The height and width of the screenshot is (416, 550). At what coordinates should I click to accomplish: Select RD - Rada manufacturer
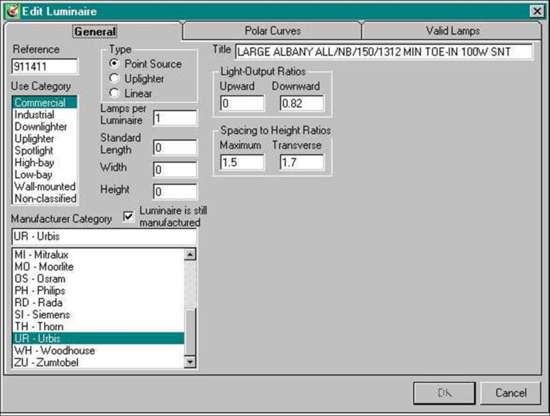[x=98, y=302]
